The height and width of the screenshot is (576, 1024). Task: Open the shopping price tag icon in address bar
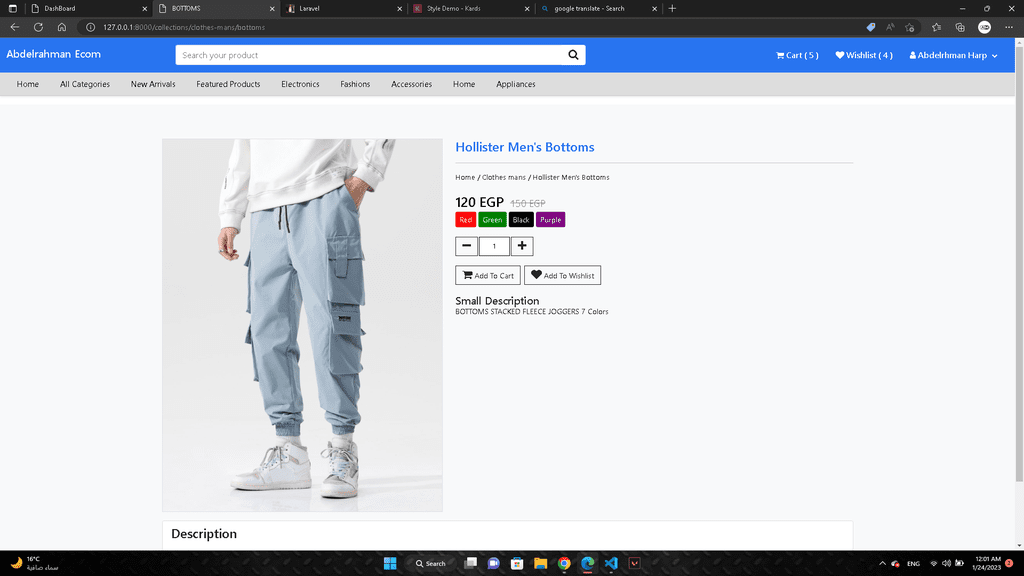pyautogui.click(x=871, y=27)
